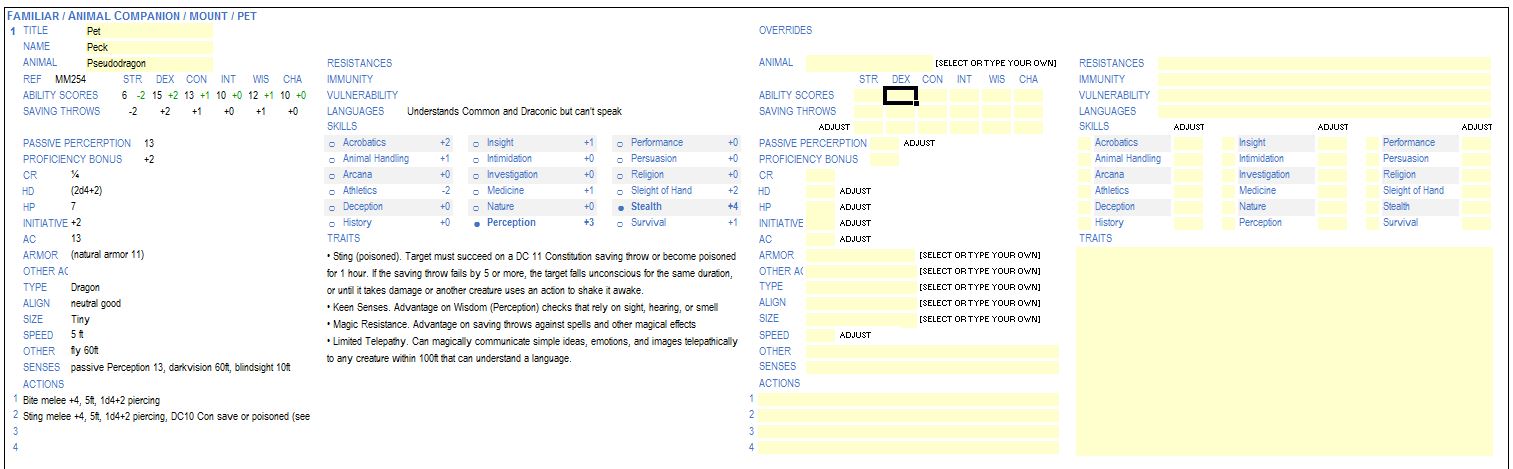Open the Type override select-or-type field
Screen dimensions: 1513x469
tap(860, 287)
